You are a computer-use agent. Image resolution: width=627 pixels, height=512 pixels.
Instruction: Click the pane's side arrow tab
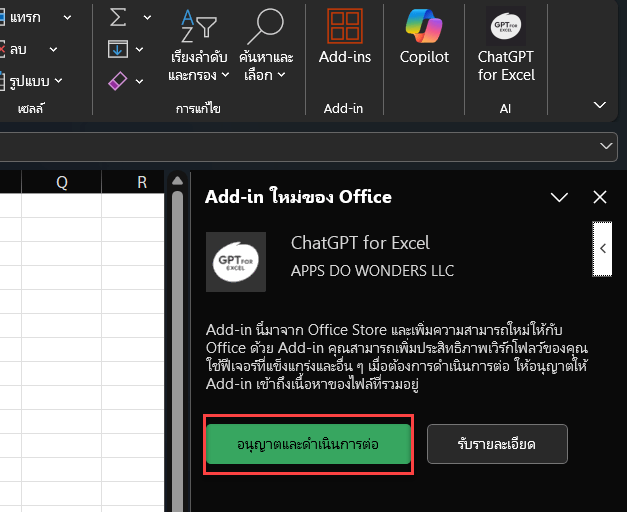tap(602, 249)
